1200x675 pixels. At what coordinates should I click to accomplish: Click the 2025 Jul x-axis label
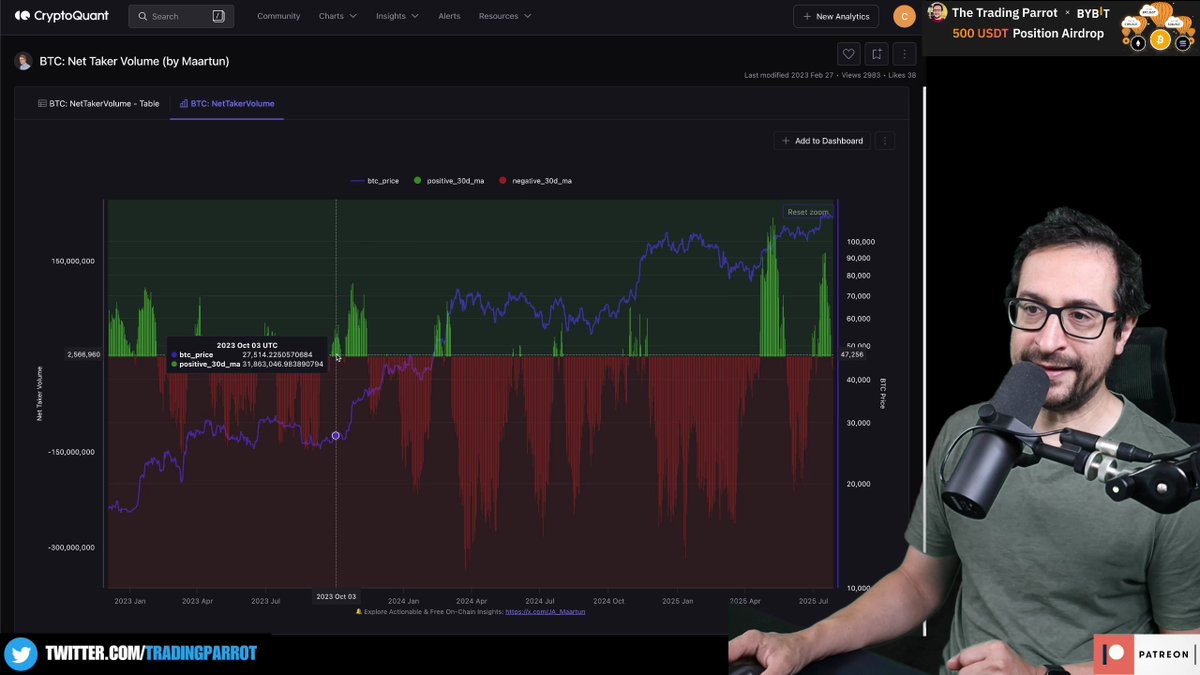[813, 601]
